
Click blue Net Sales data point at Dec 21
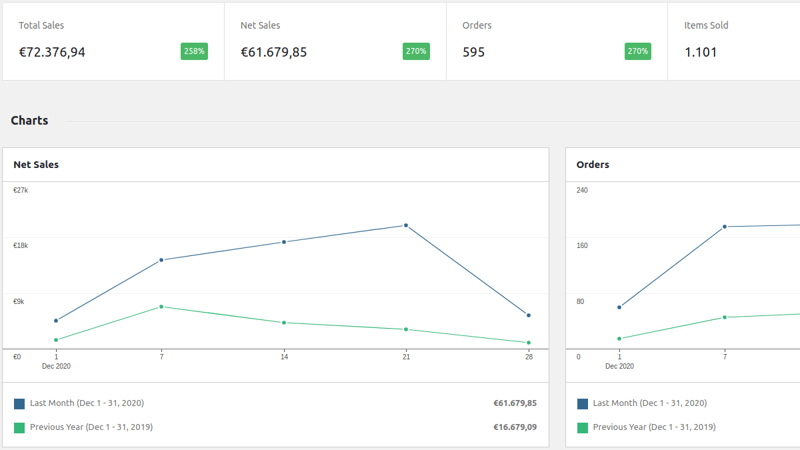[406, 225]
